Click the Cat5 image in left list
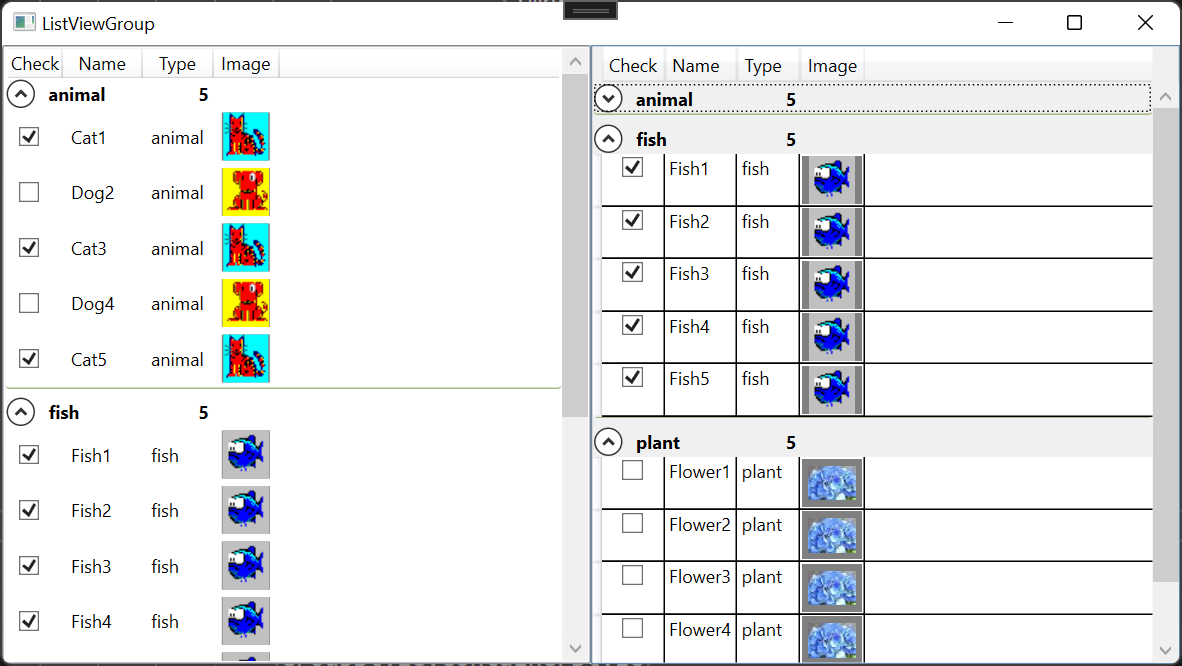The height and width of the screenshot is (666, 1182). click(246, 358)
